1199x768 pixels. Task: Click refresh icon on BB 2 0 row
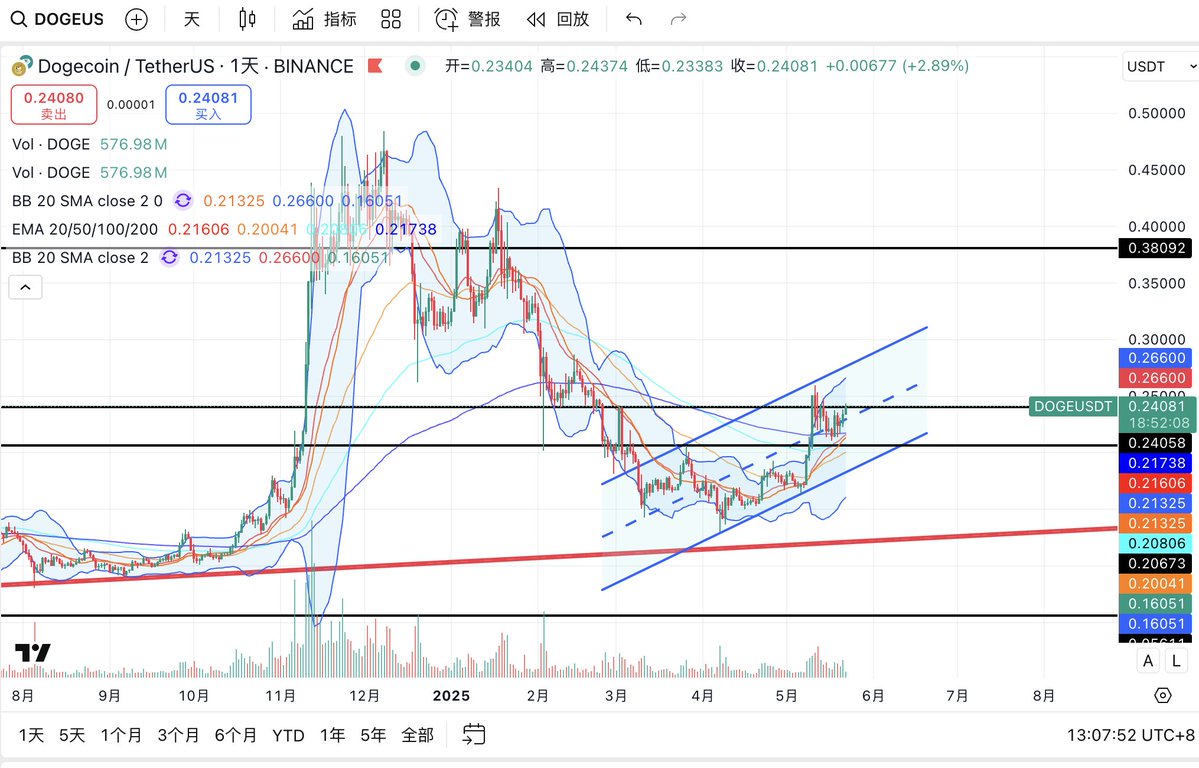coord(183,200)
